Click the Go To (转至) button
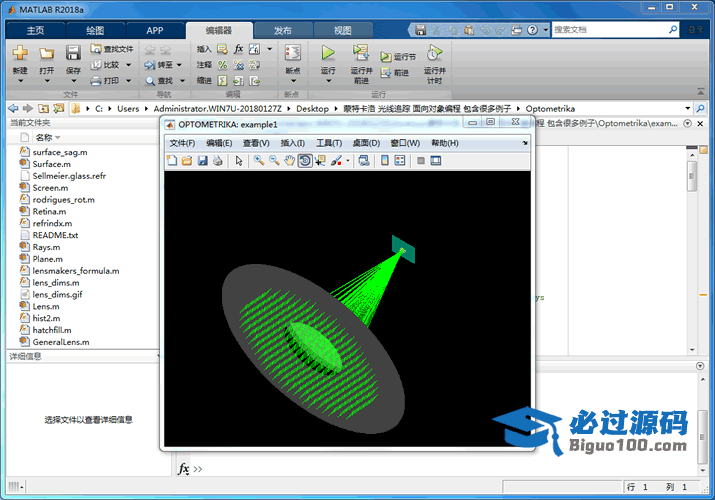The width and height of the screenshot is (715, 500). pyautogui.click(x=159, y=65)
